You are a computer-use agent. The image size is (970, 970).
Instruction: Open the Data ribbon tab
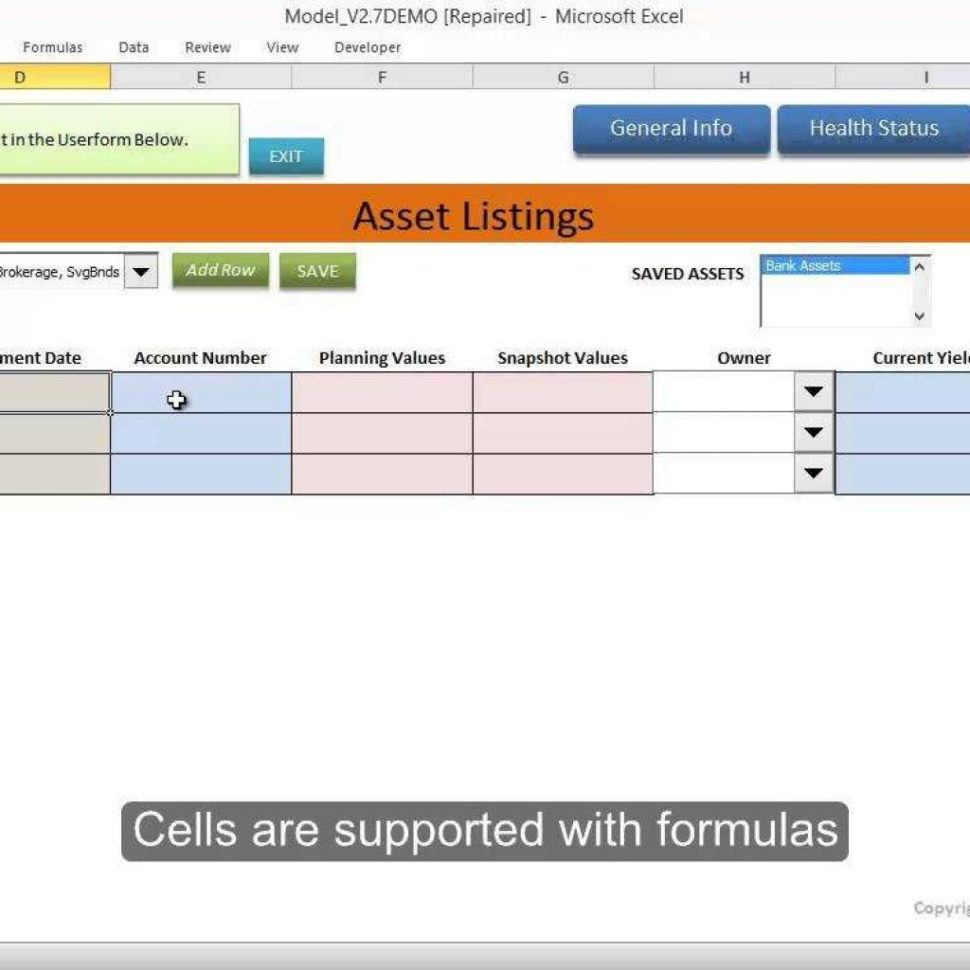point(134,47)
